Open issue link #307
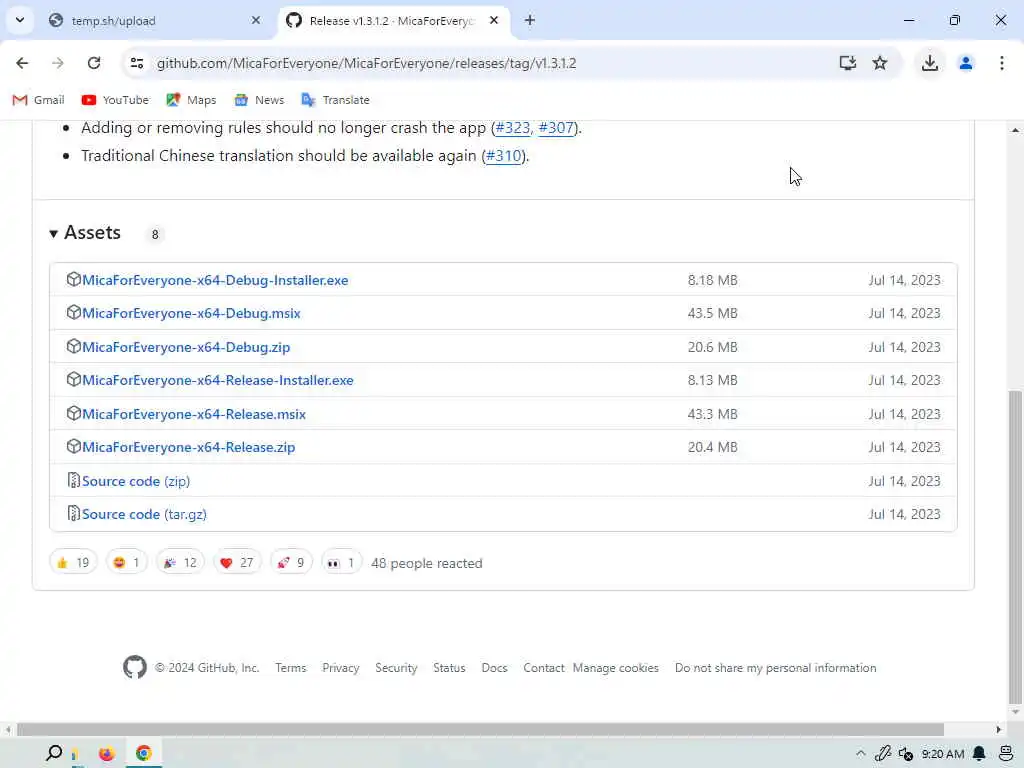The image size is (1024, 768). 556,127
